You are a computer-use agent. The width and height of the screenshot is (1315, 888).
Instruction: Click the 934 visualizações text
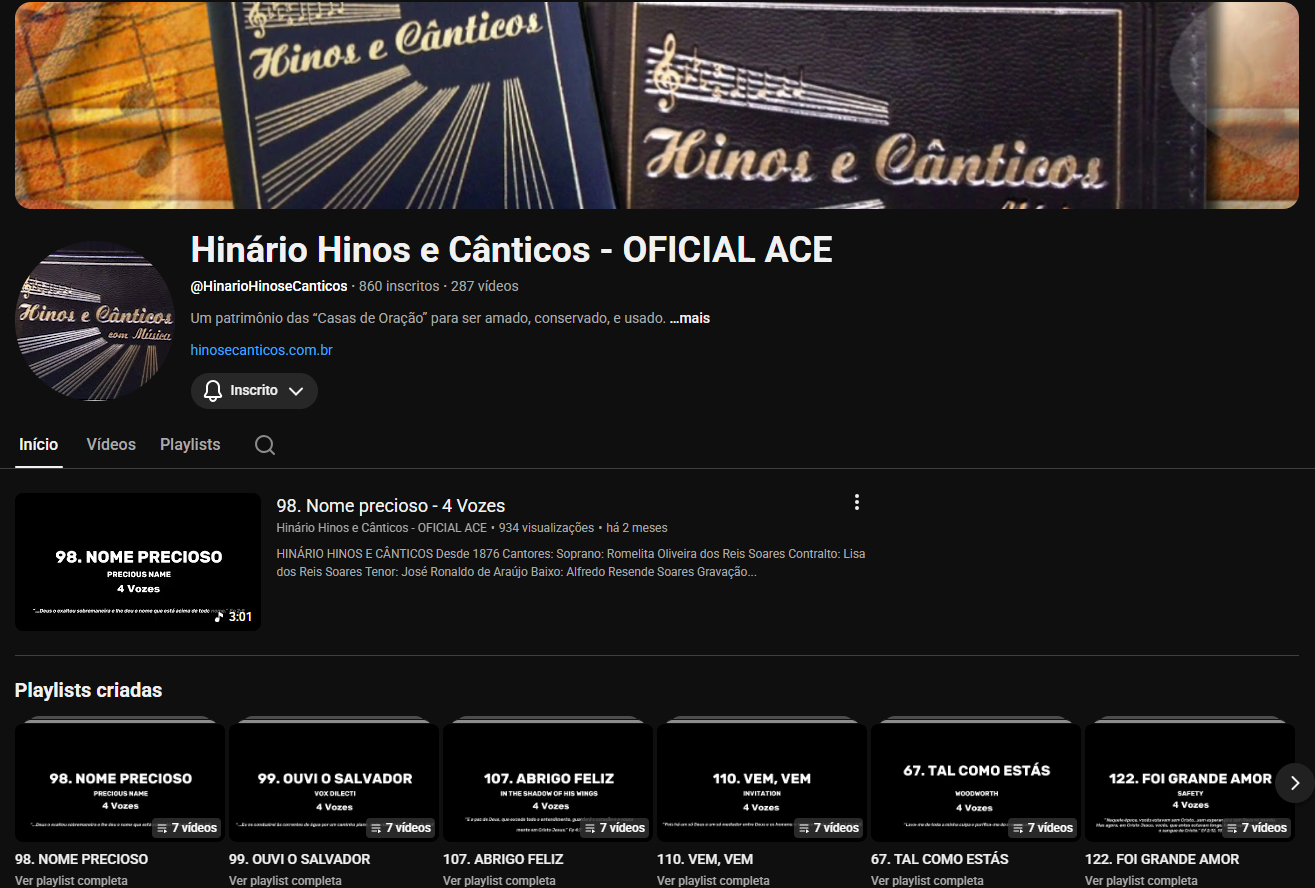(x=547, y=528)
